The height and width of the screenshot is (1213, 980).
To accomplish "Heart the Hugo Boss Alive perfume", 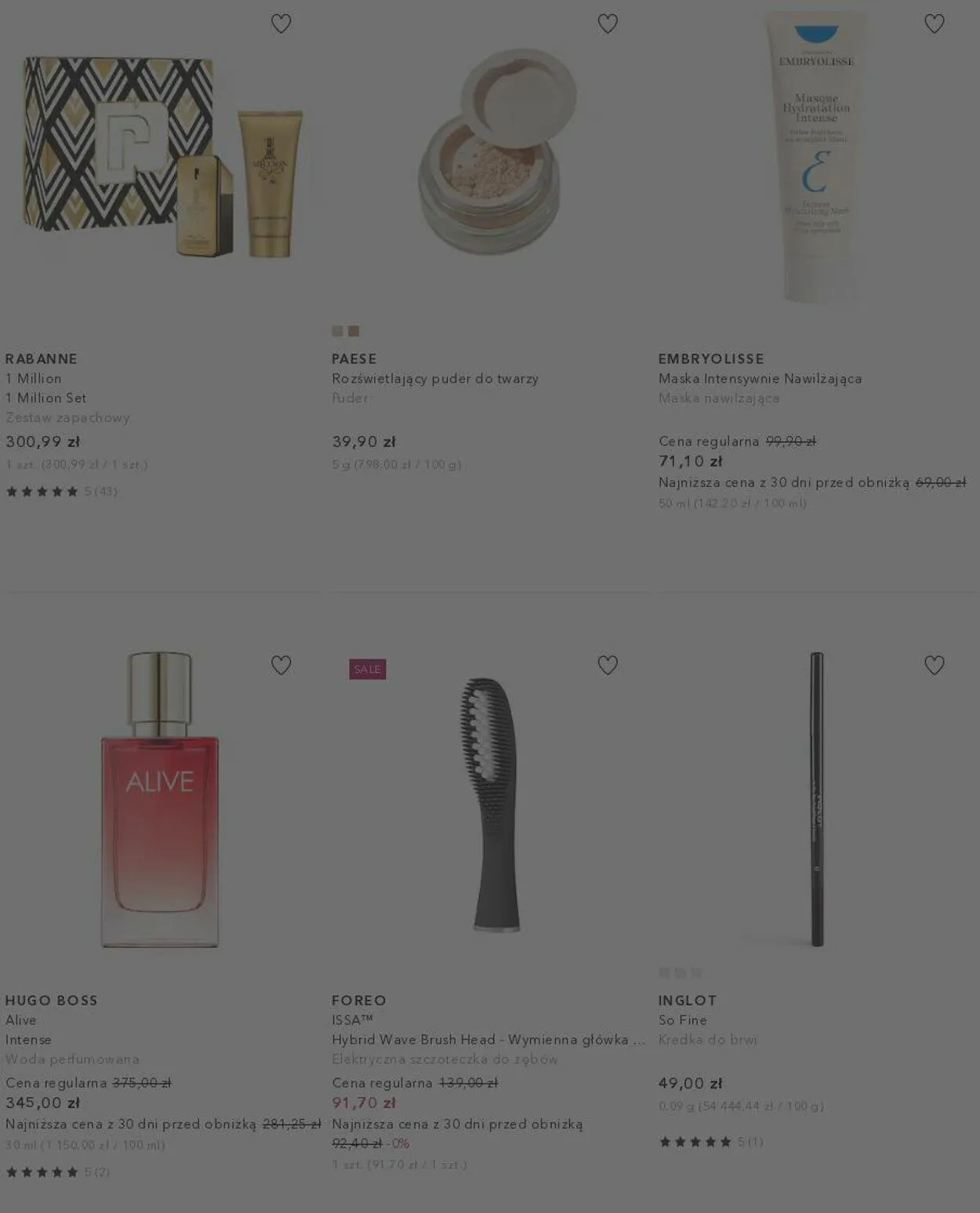I will click(x=281, y=665).
